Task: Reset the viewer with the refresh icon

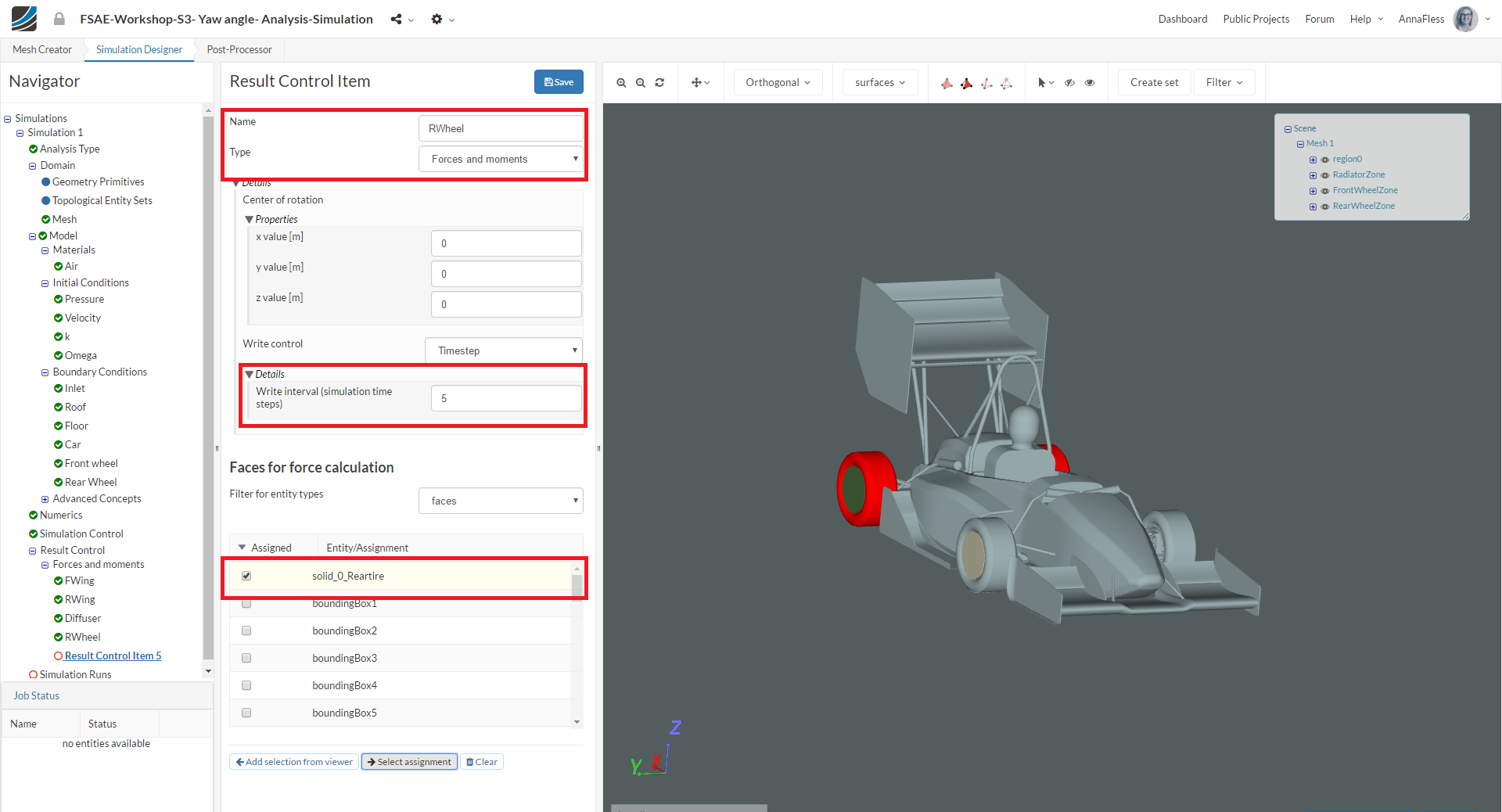Action: pos(659,83)
